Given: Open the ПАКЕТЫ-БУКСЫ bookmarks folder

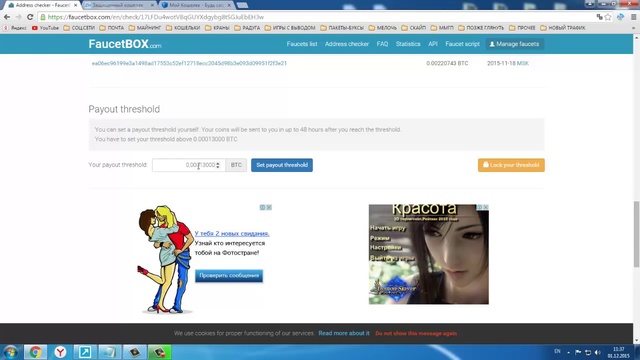Looking at the screenshot, I should click(342, 28).
